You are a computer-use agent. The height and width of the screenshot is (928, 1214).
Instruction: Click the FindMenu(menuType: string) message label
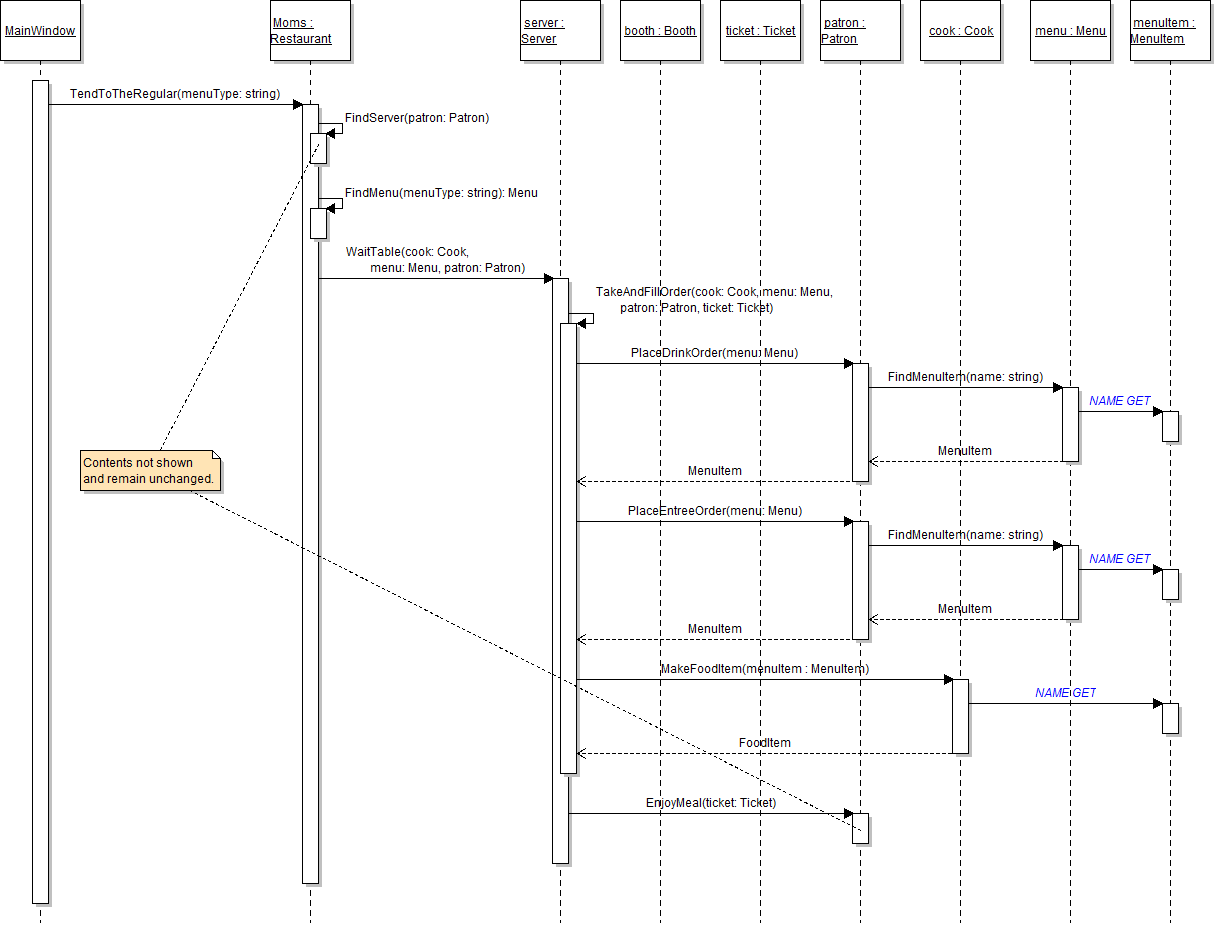(x=441, y=193)
